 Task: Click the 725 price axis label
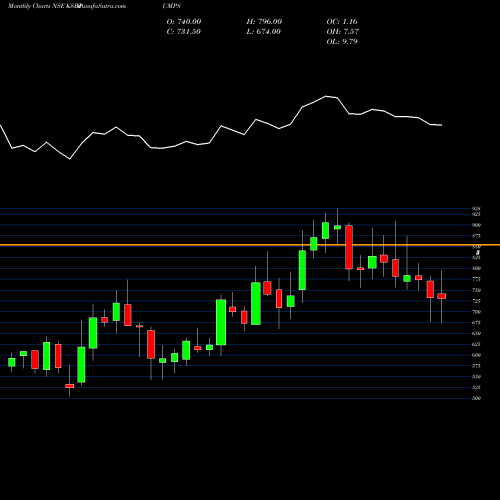click(x=476, y=301)
